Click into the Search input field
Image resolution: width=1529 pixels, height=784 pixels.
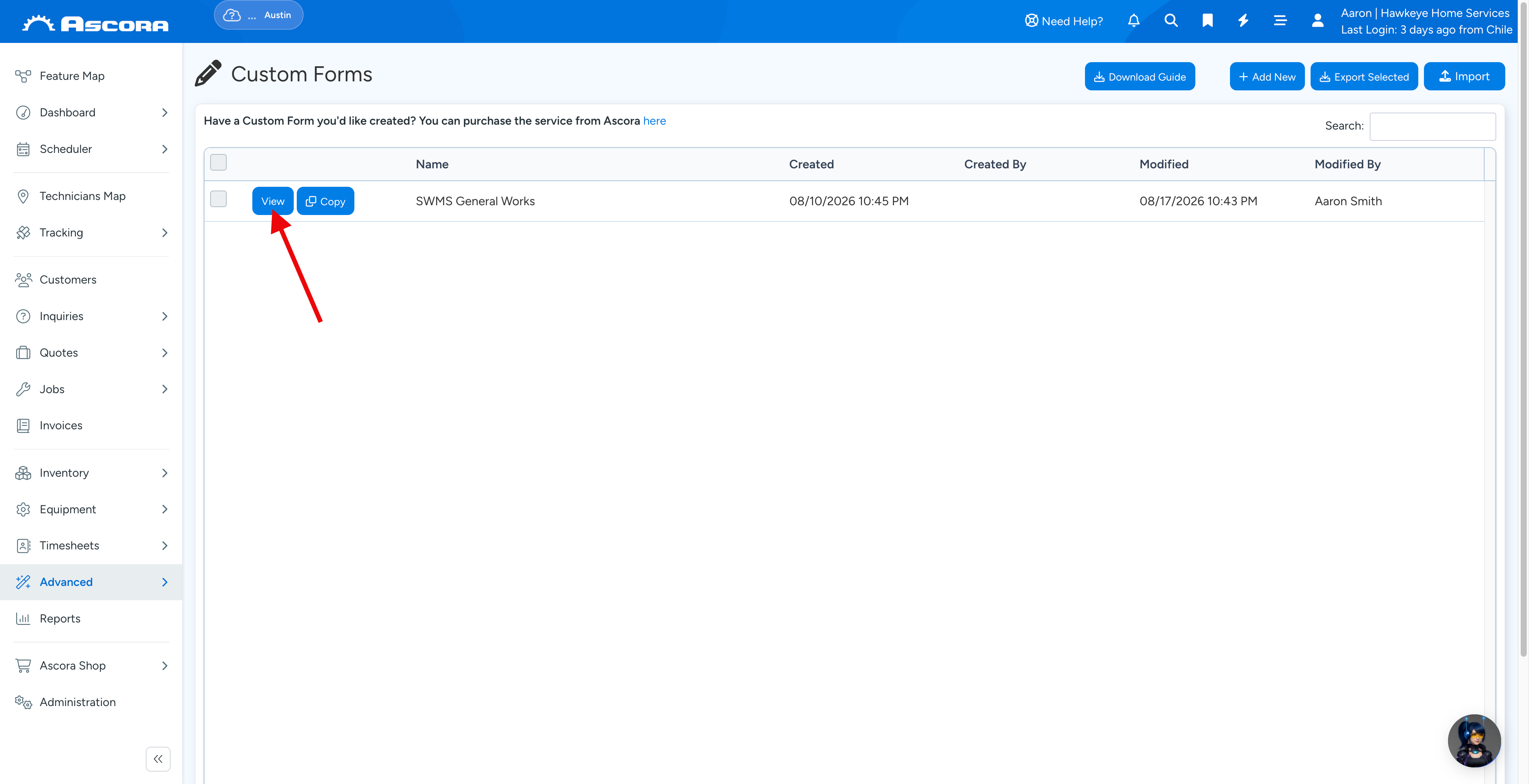pyautogui.click(x=1432, y=126)
